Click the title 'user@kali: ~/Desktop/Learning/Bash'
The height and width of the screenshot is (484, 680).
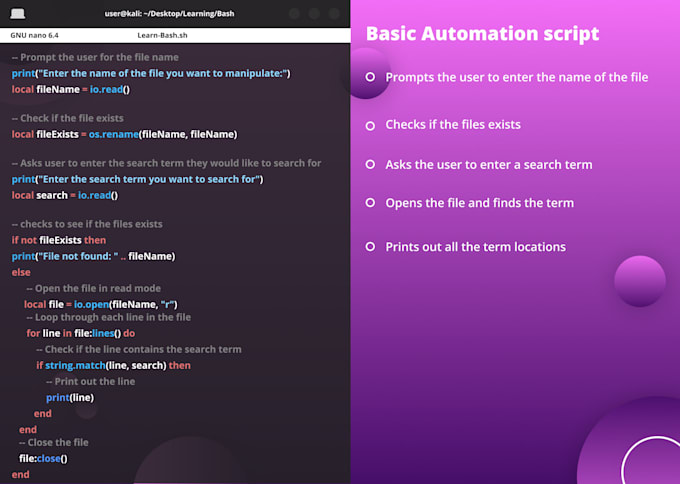click(x=169, y=13)
